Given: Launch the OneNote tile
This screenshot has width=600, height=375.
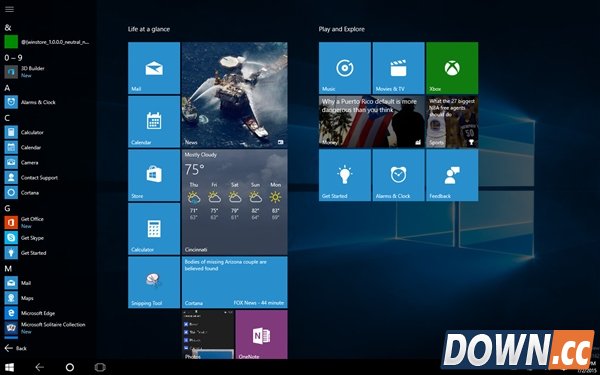Looking at the screenshot, I should (x=261, y=334).
